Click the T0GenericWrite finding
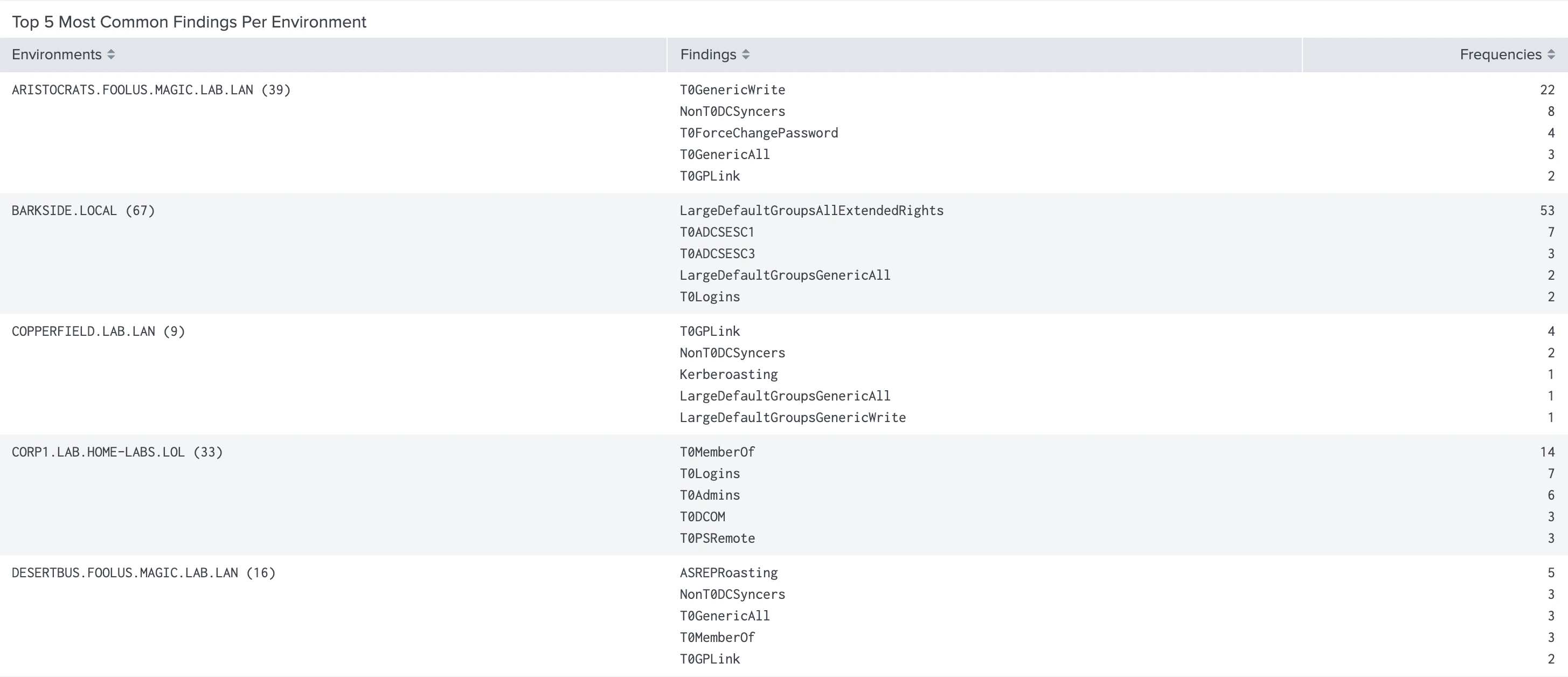Screen dimensions: 1568x677 [x=732, y=90]
